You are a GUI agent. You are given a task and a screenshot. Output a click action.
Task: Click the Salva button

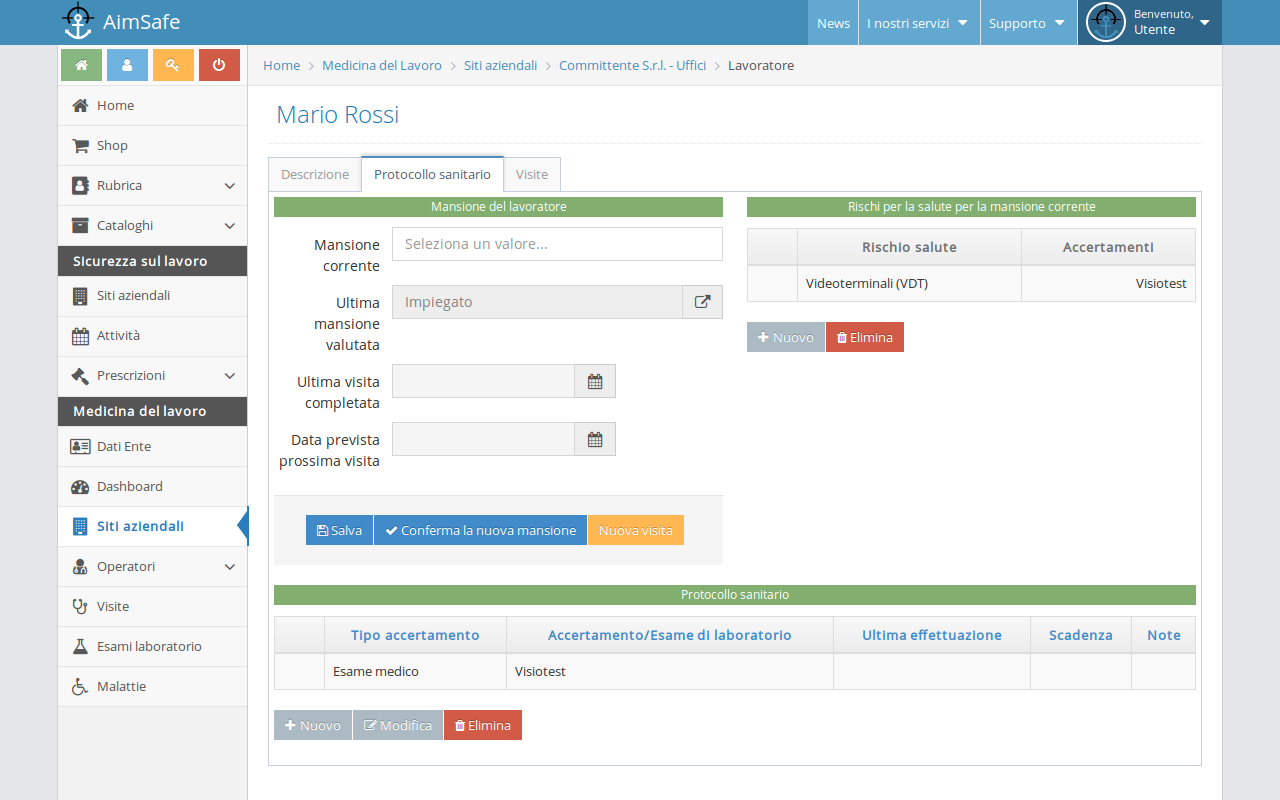click(x=340, y=530)
